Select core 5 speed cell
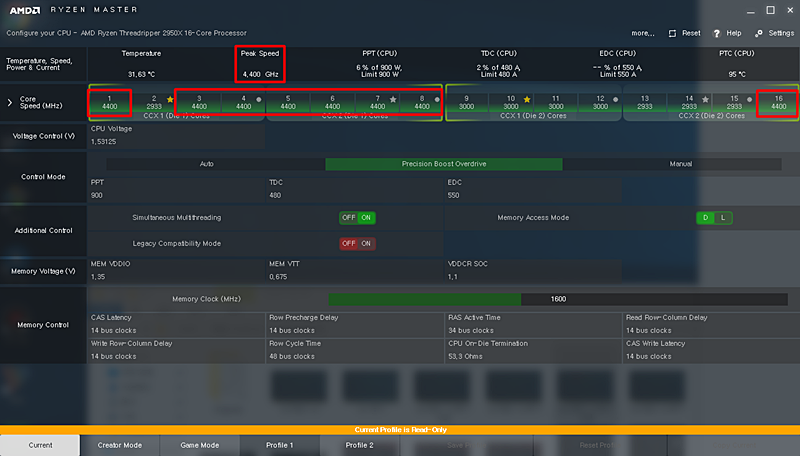800x456 pixels. point(288,103)
